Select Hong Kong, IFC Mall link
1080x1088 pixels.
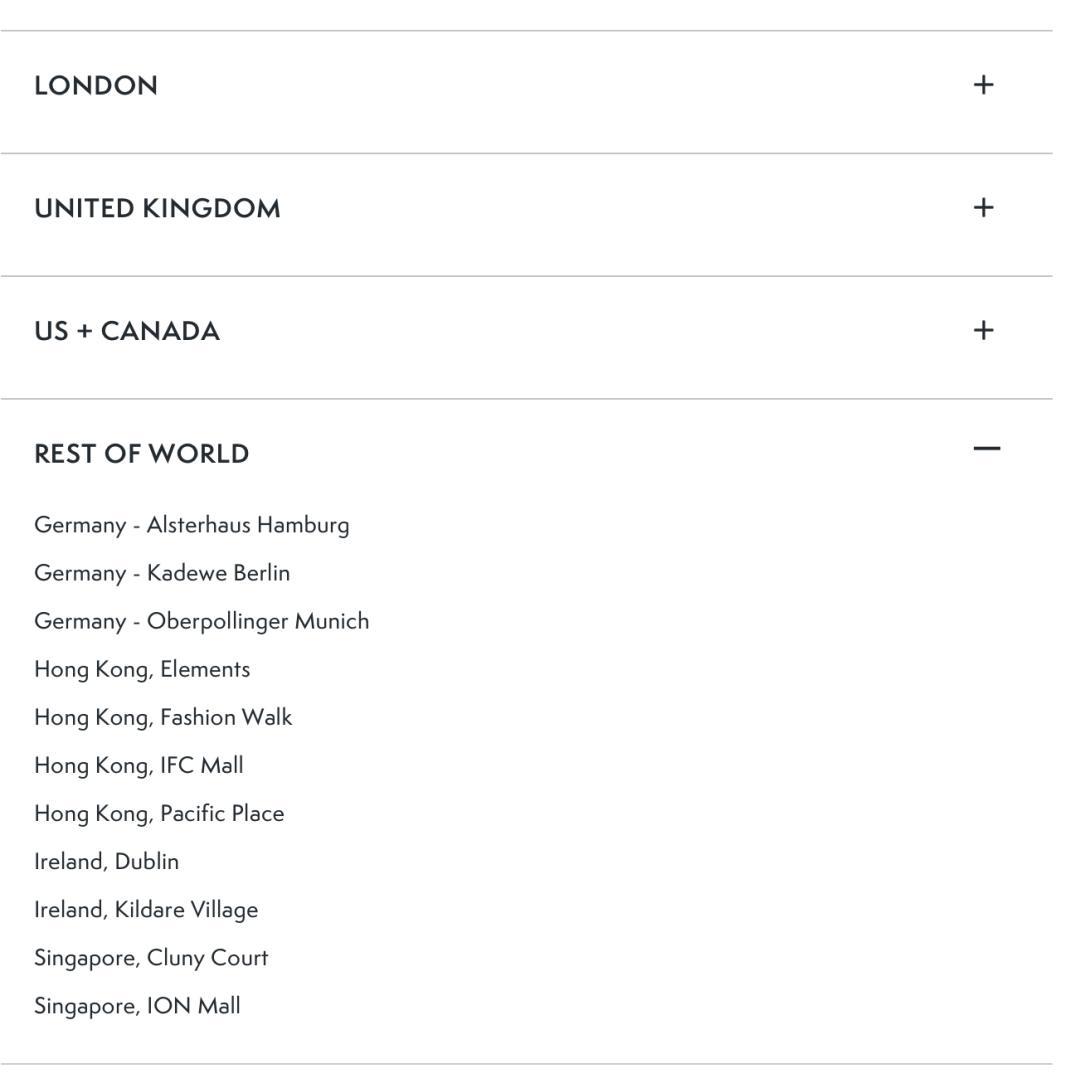click(x=139, y=765)
